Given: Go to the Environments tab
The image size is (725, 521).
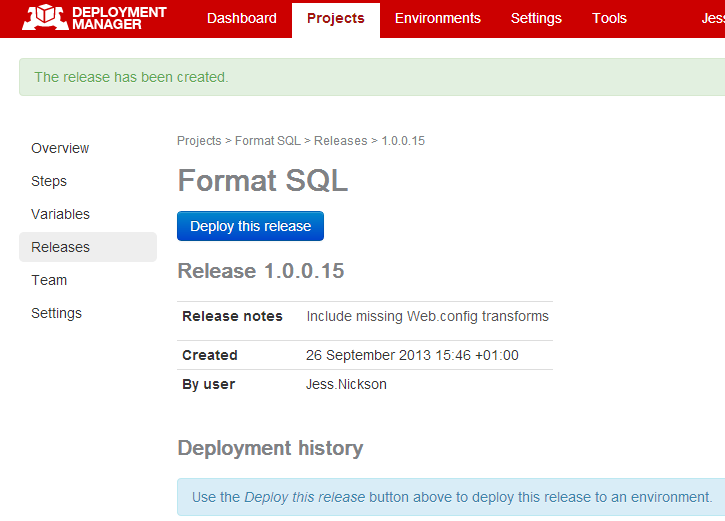Looking at the screenshot, I should pyautogui.click(x=437, y=18).
